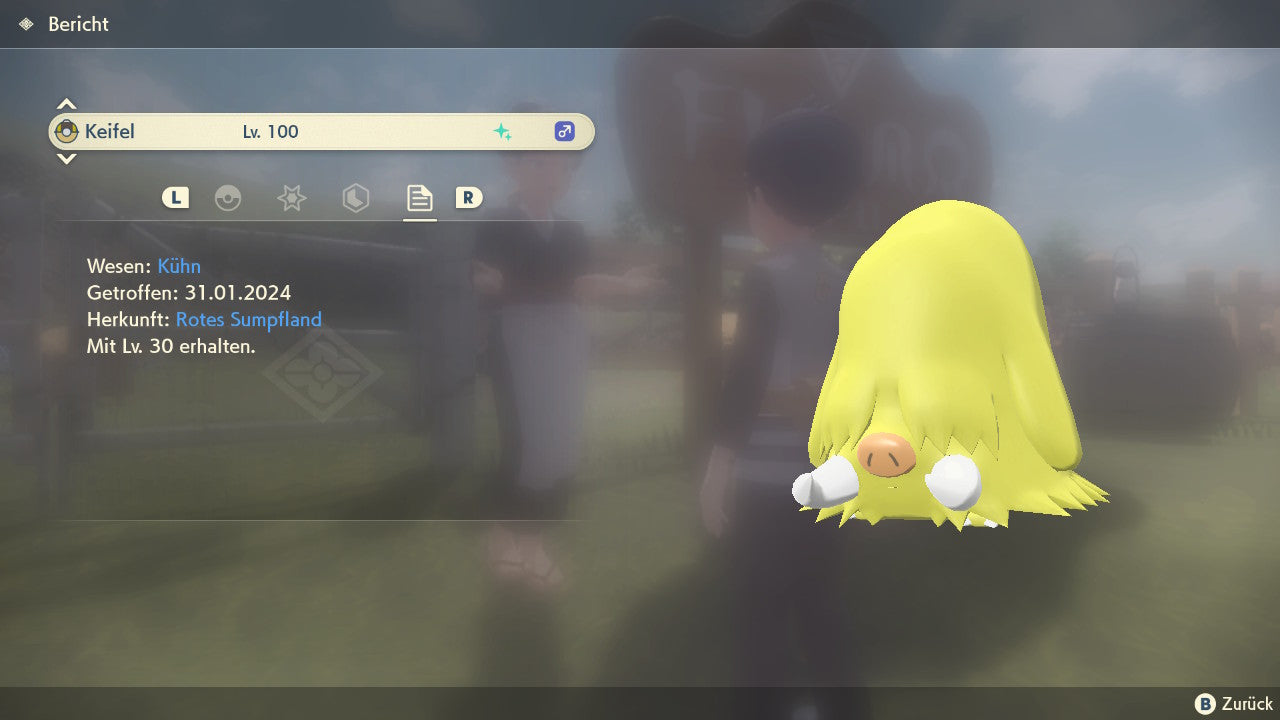This screenshot has height=720, width=1280.
Task: Click the Poké Ball icon beside Keifel
Action: coord(67,131)
